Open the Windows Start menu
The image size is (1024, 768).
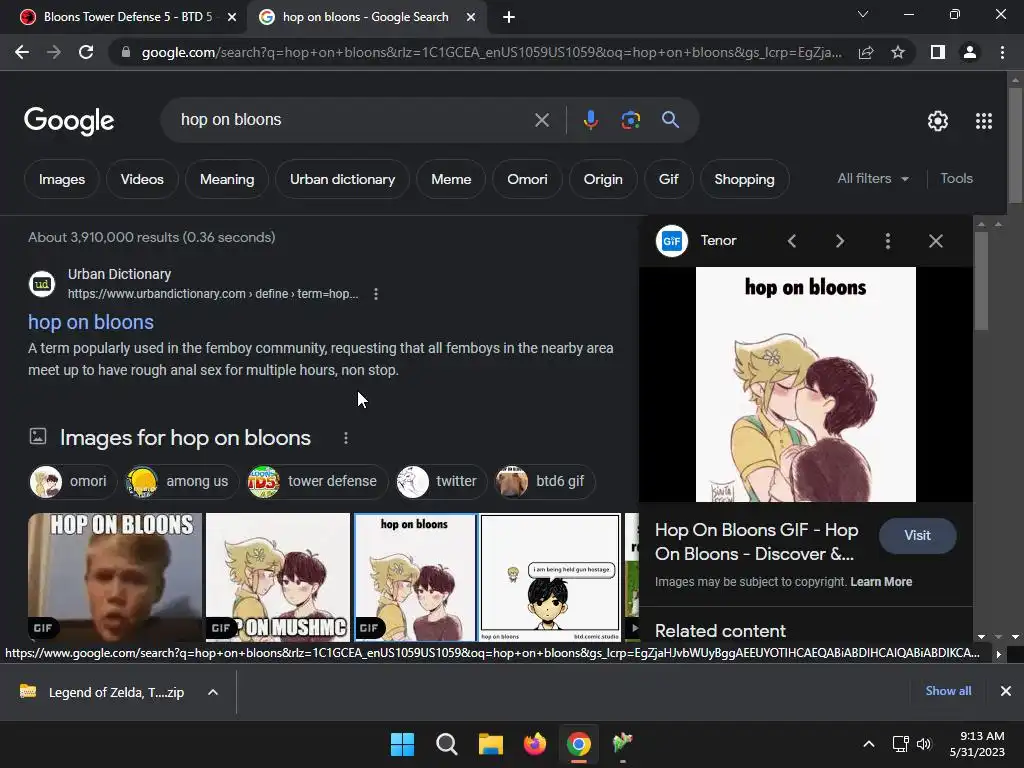402,744
